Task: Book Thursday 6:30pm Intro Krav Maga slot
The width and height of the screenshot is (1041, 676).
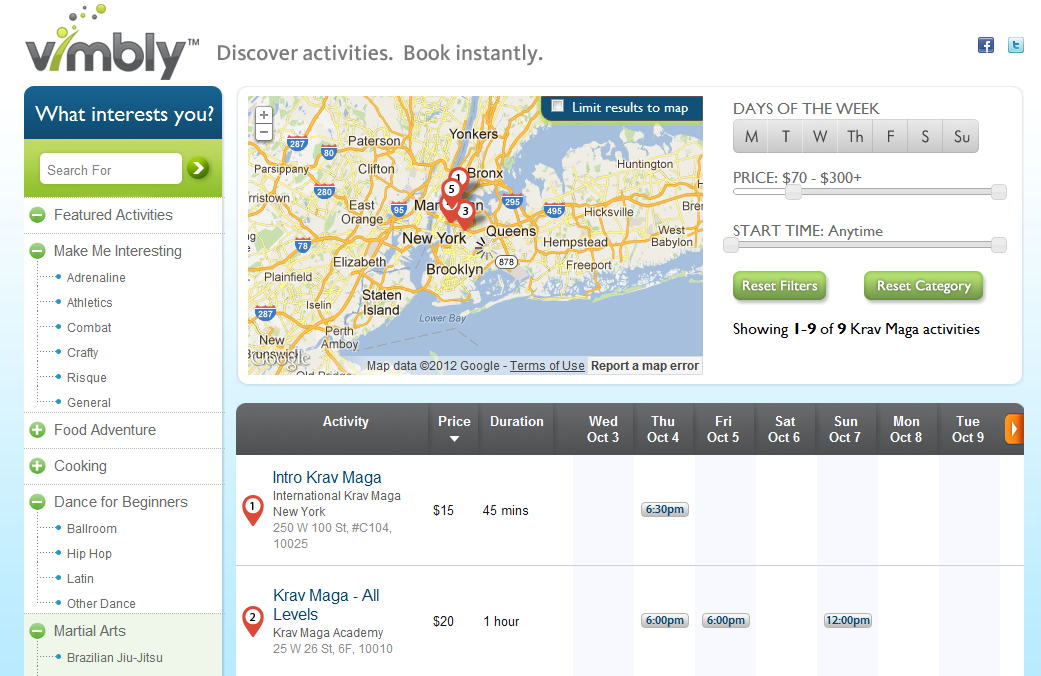Action: click(665, 509)
